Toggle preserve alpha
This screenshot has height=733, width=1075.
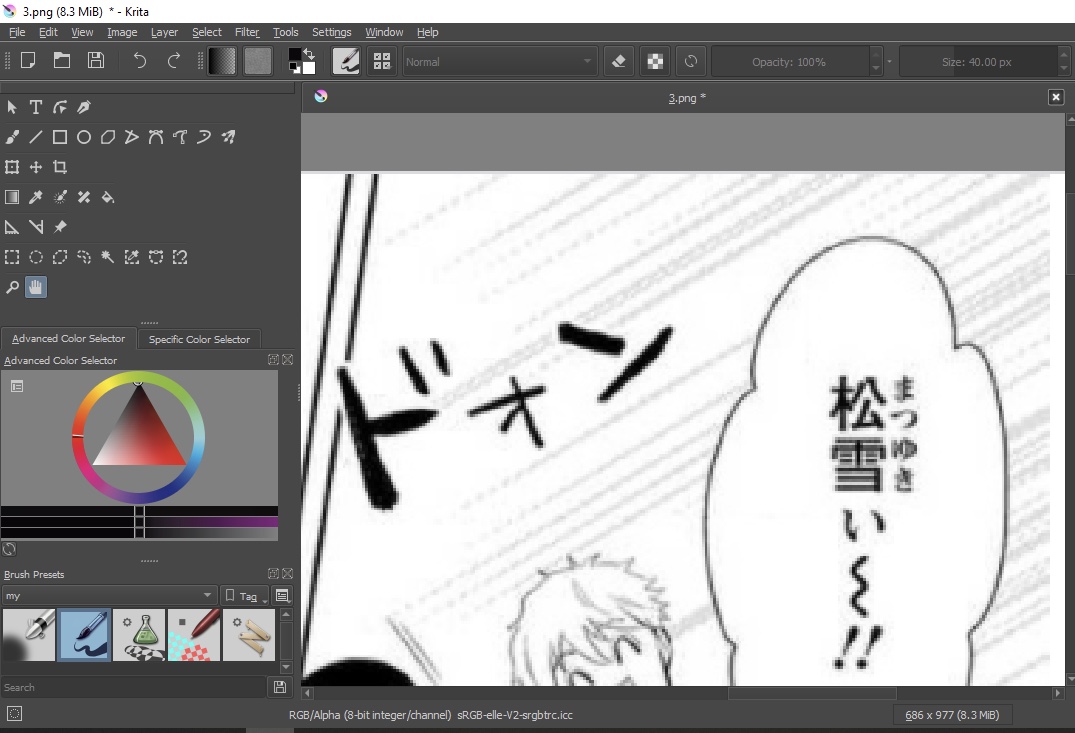click(655, 61)
